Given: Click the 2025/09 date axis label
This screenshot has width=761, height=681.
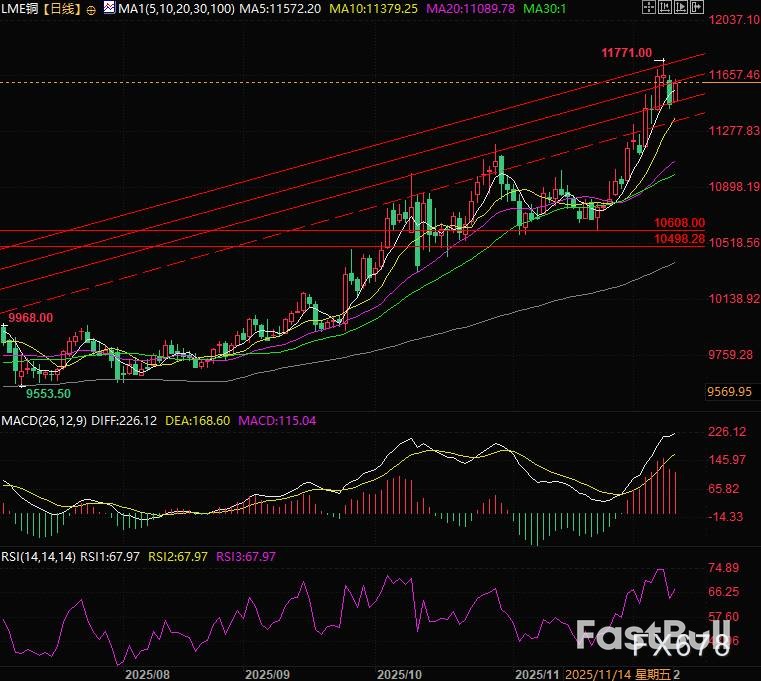Looking at the screenshot, I should tap(267, 674).
